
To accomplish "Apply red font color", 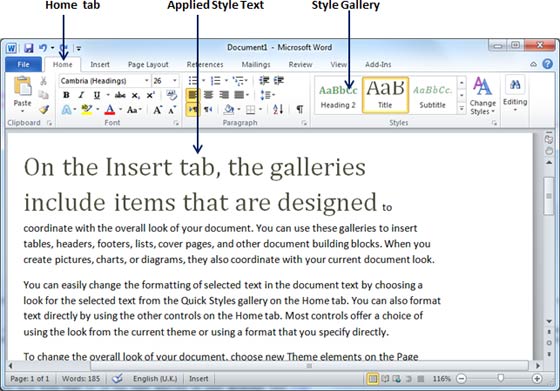I will click(x=110, y=110).
